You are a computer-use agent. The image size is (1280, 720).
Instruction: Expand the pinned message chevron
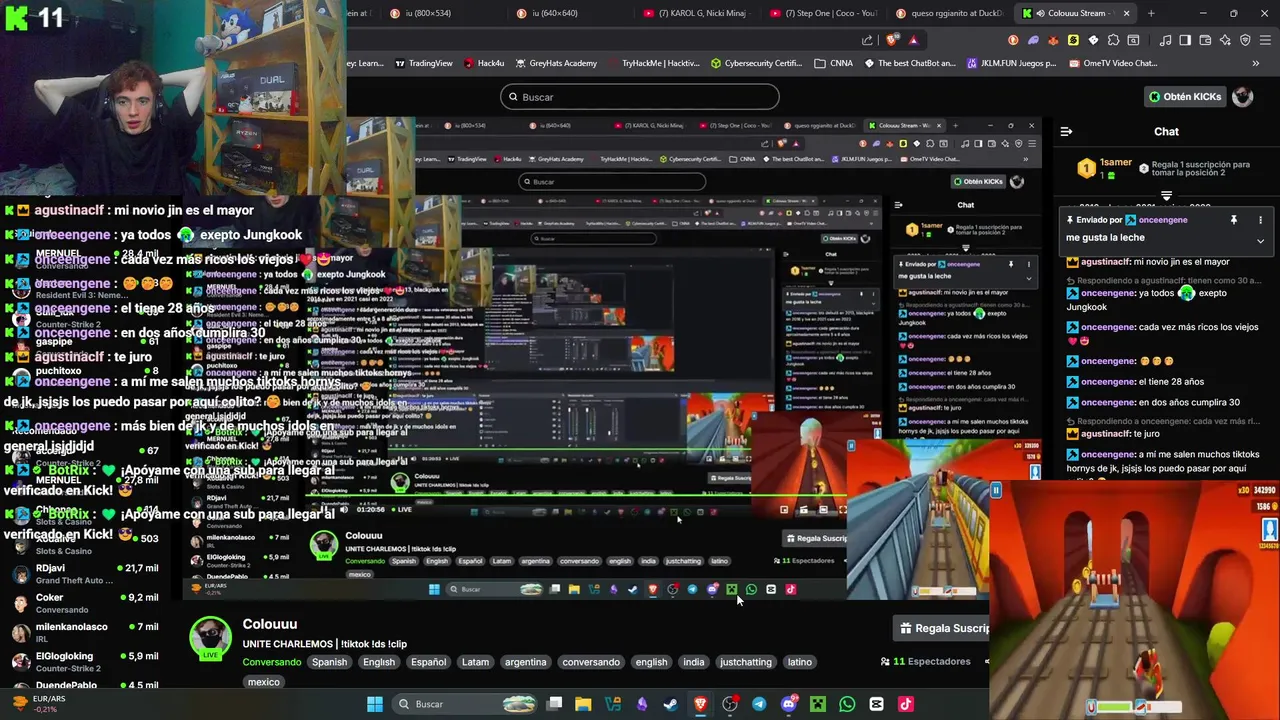pos(1260,240)
